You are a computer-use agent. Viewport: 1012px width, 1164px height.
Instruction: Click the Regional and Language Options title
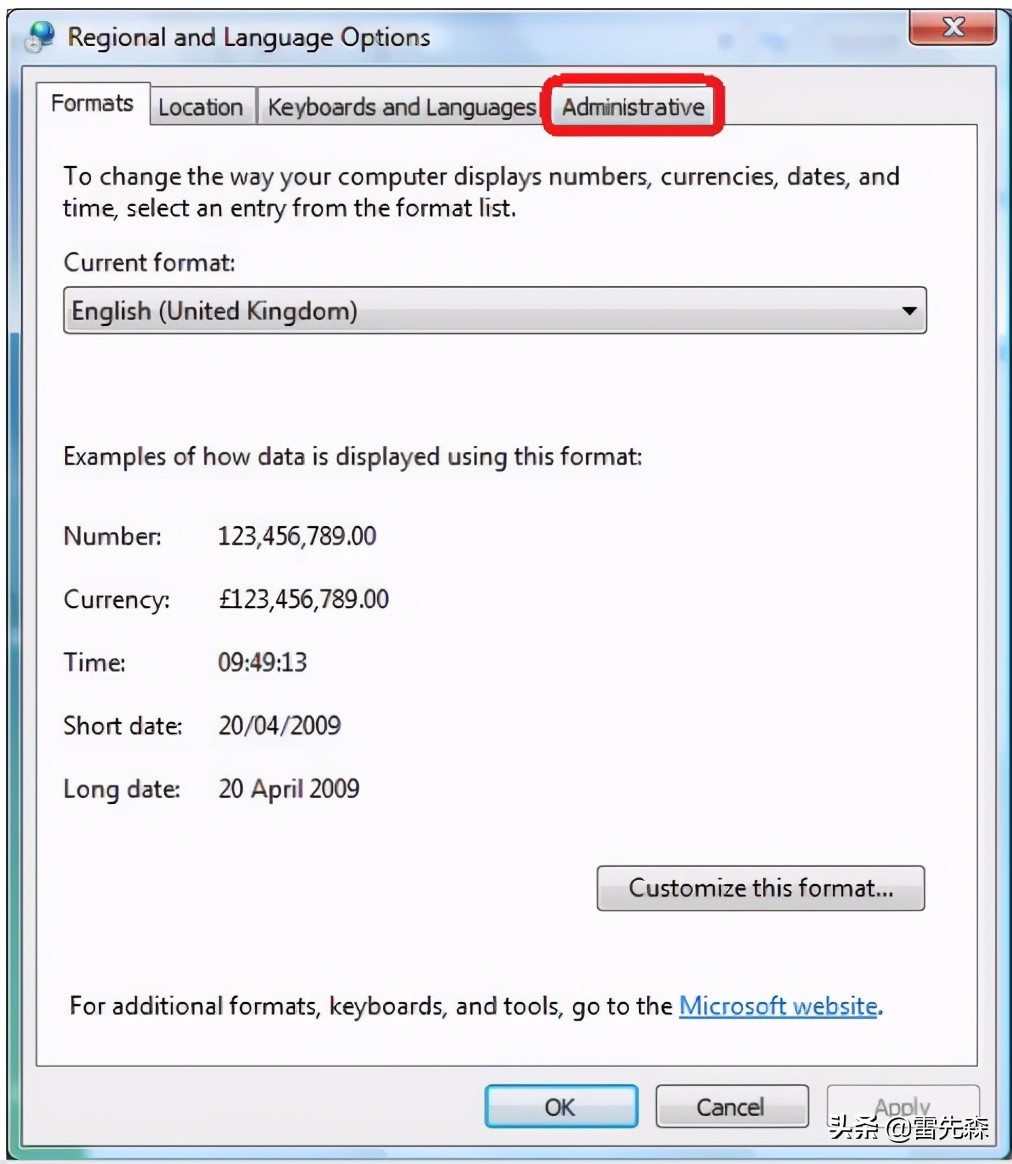[249, 37]
